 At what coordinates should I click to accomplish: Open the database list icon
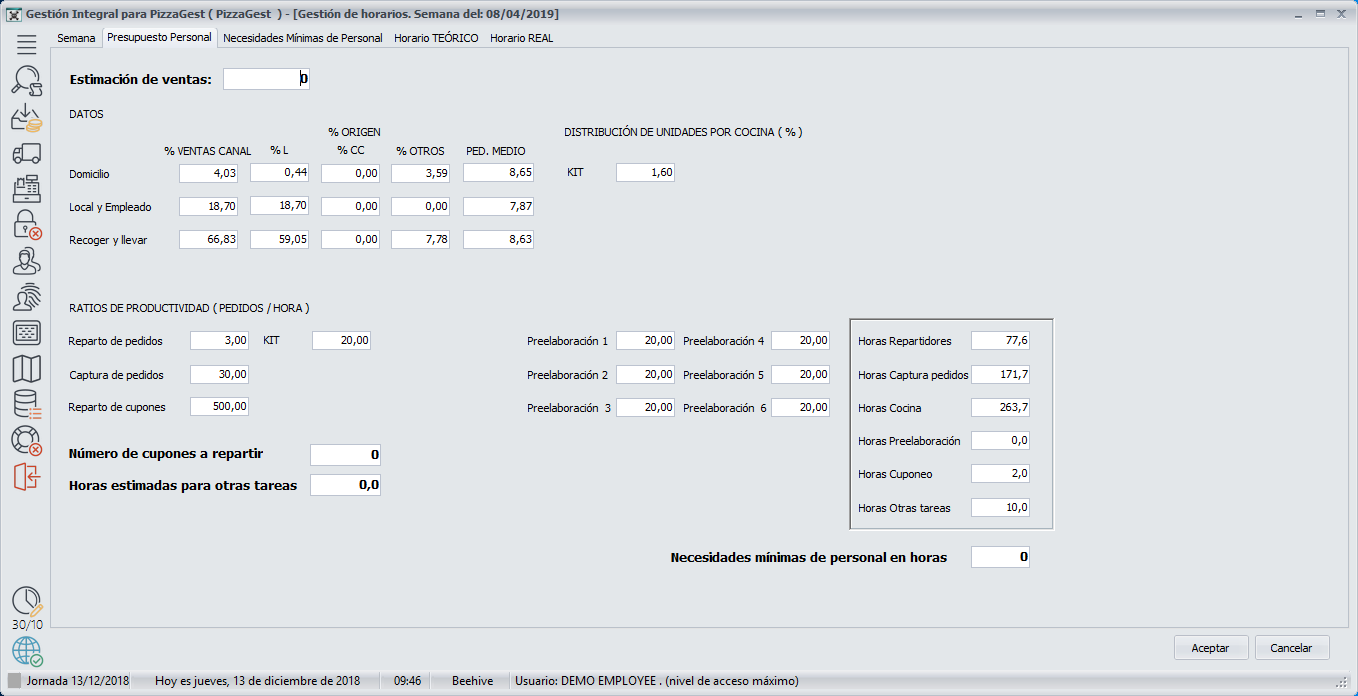click(x=27, y=405)
